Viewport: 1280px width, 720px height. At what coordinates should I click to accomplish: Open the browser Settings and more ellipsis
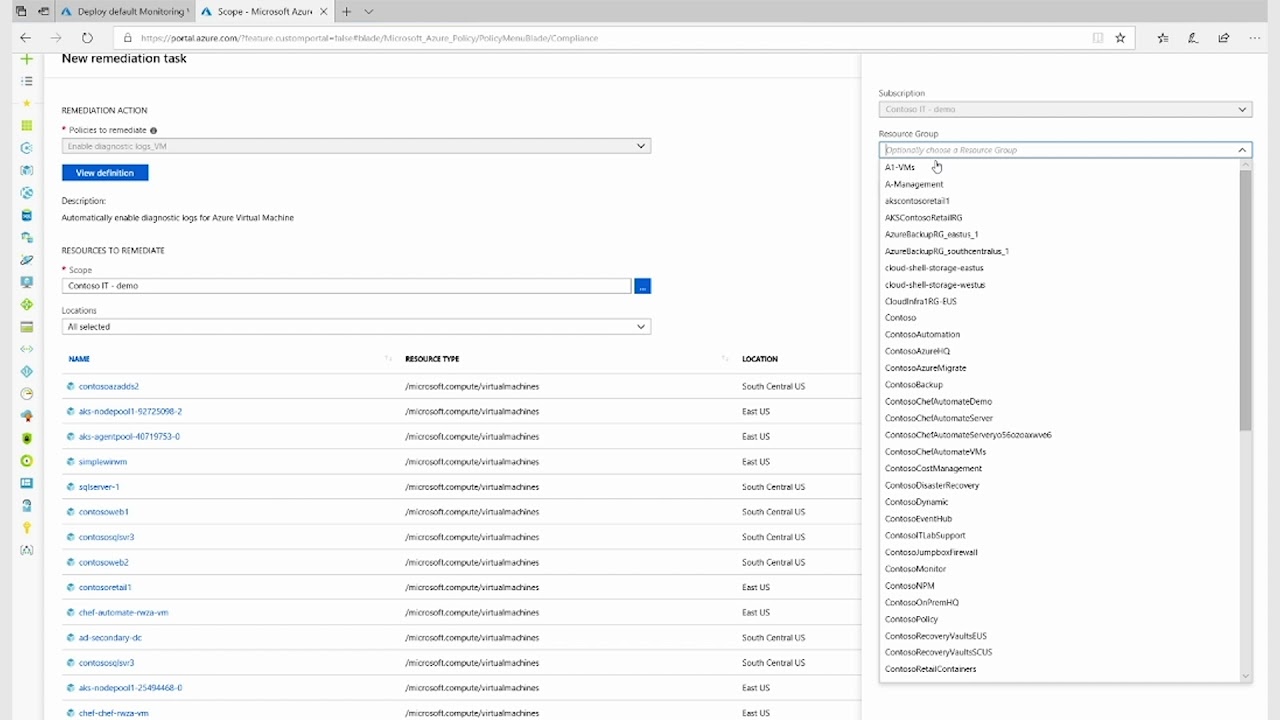tap(1254, 38)
